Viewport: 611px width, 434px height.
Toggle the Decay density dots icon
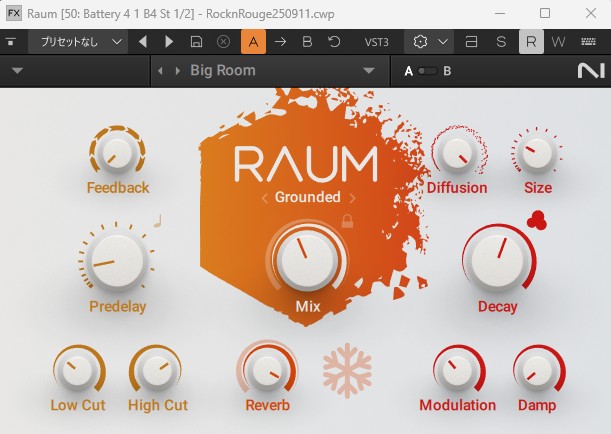coord(537,220)
